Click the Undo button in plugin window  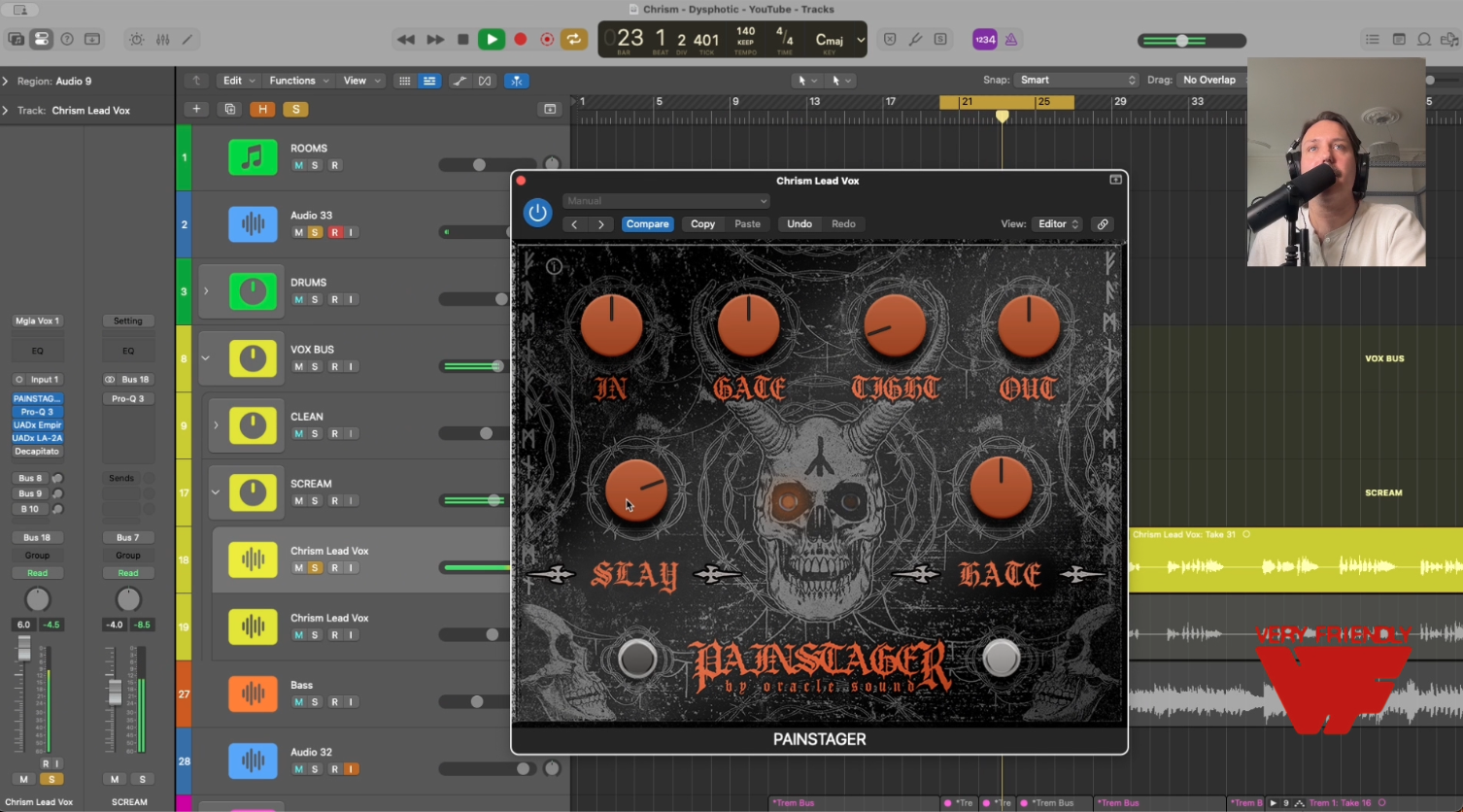click(800, 224)
